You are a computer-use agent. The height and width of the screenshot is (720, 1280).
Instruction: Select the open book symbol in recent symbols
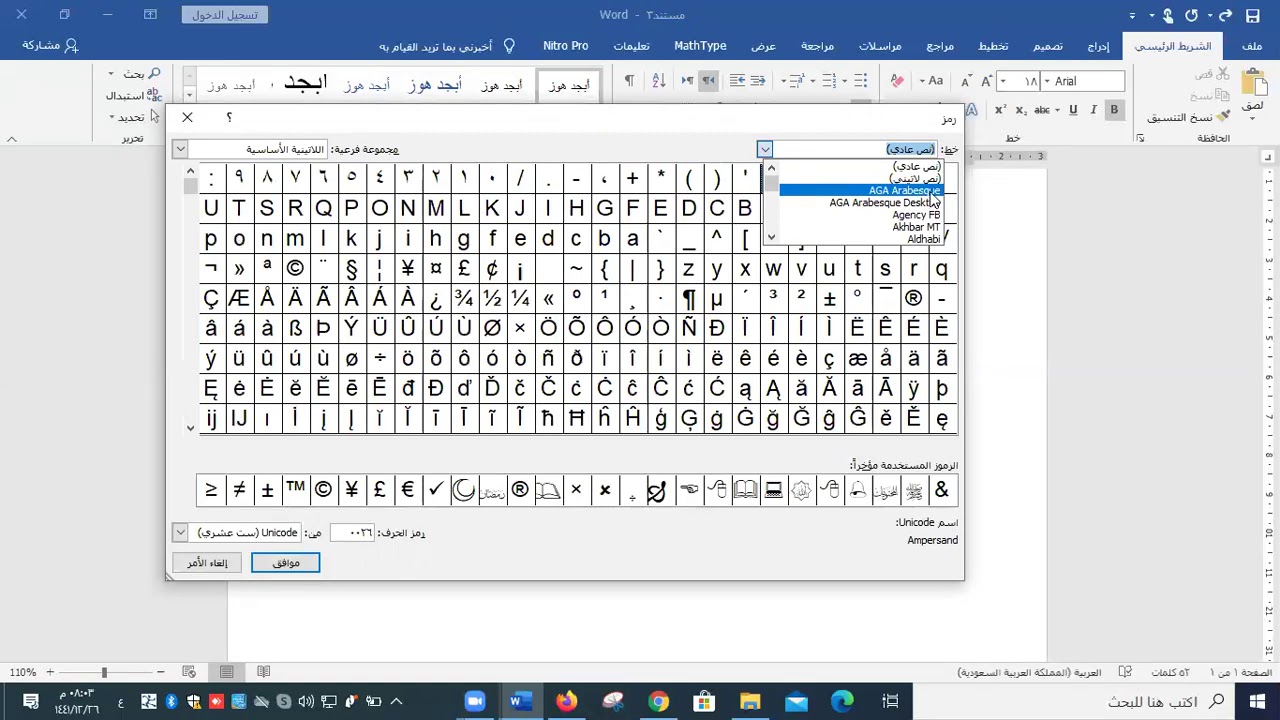tap(745, 490)
